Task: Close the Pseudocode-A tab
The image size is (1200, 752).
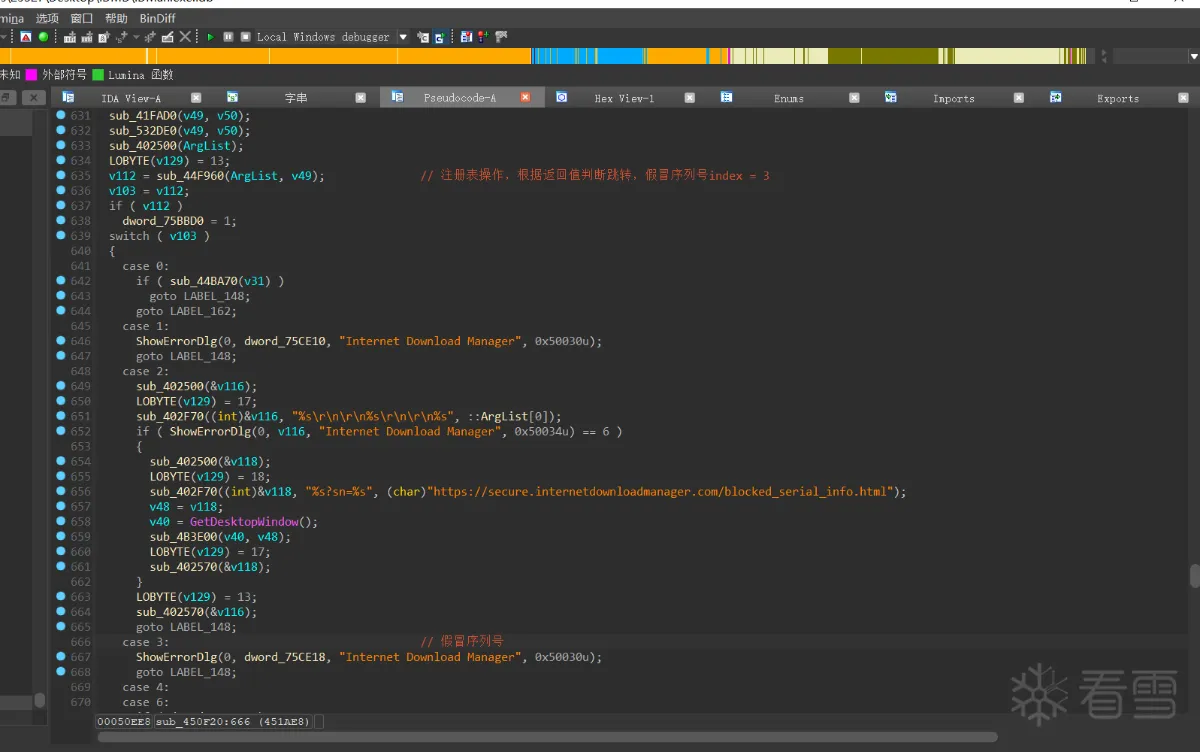Action: coord(524,98)
